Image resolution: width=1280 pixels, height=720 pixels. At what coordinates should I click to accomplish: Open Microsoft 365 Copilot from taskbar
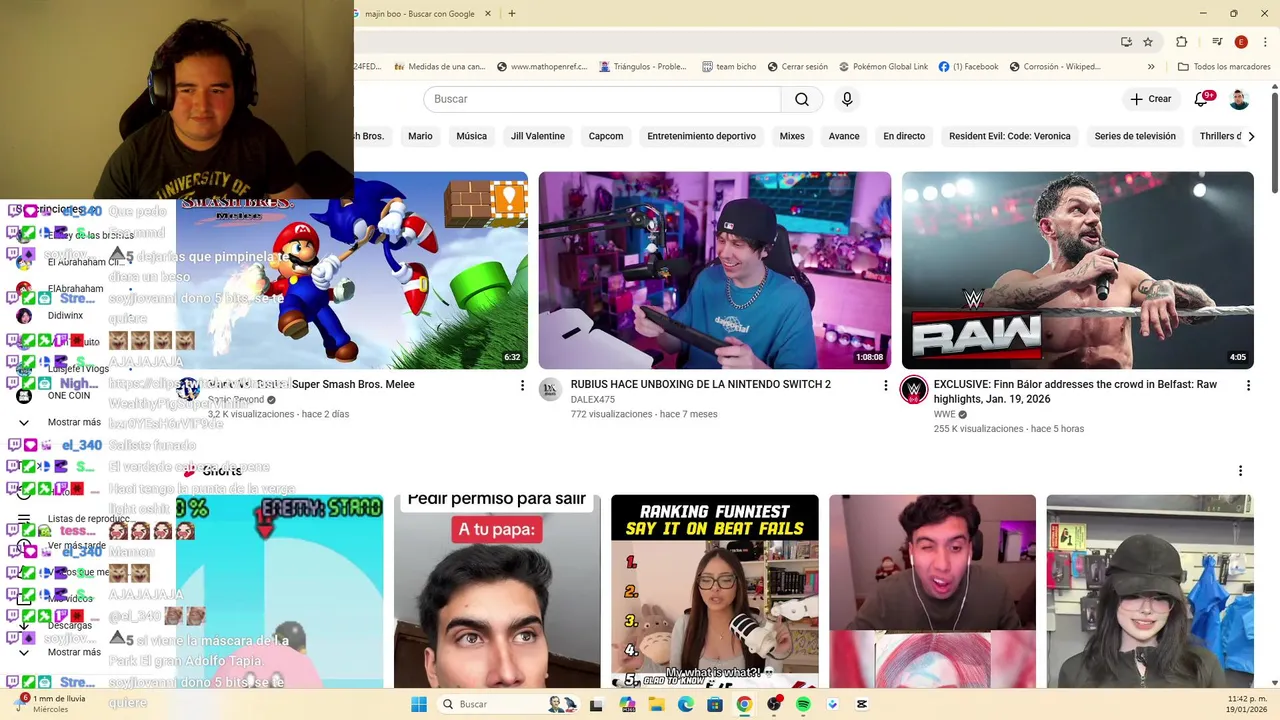[627, 704]
